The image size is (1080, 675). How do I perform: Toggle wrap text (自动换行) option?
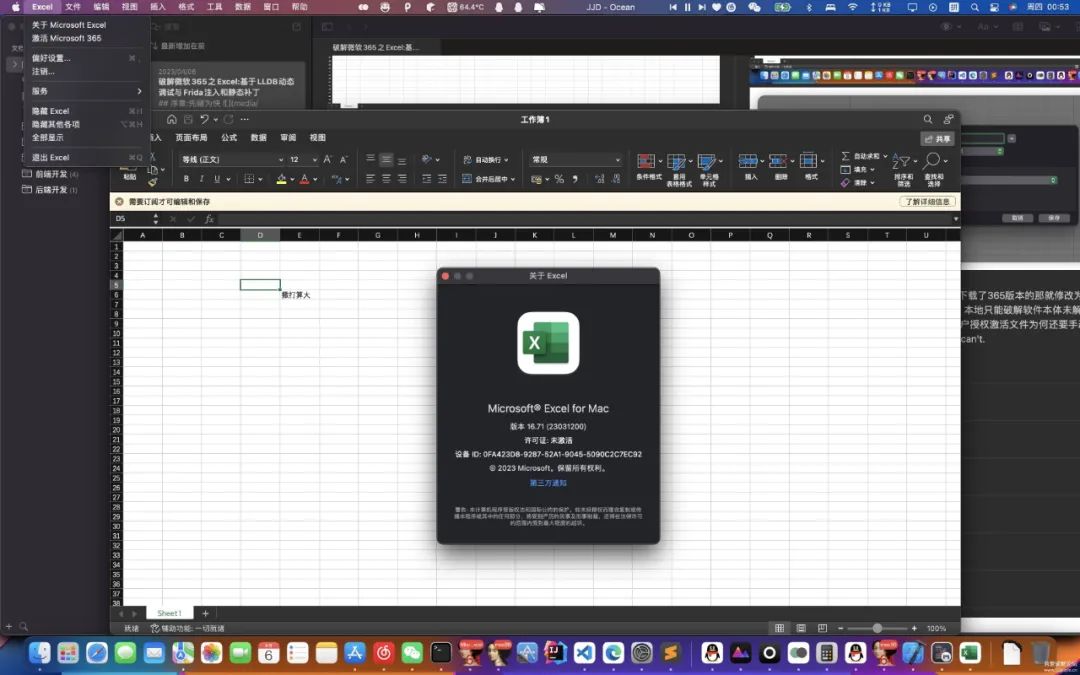pyautogui.click(x=486, y=160)
